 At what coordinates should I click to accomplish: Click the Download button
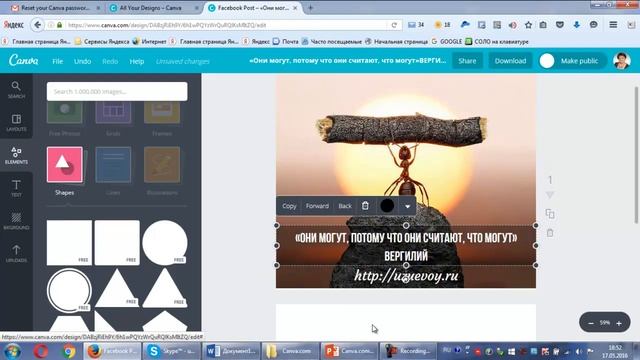(510, 61)
